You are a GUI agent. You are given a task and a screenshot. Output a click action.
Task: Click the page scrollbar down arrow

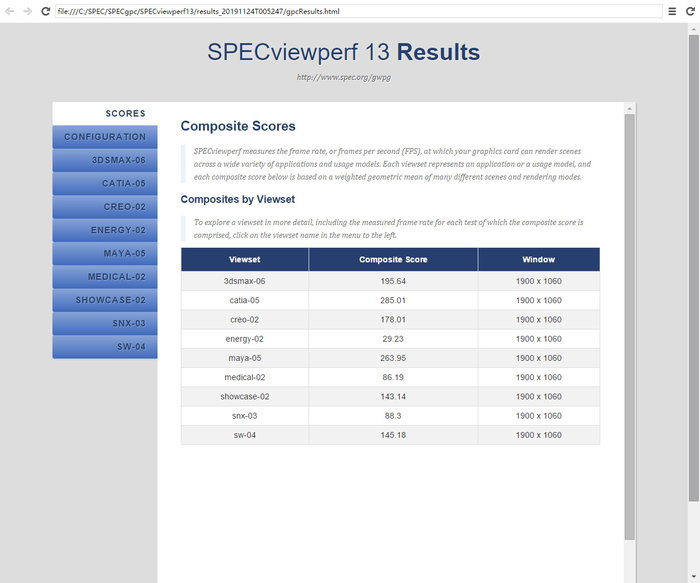[694, 577]
